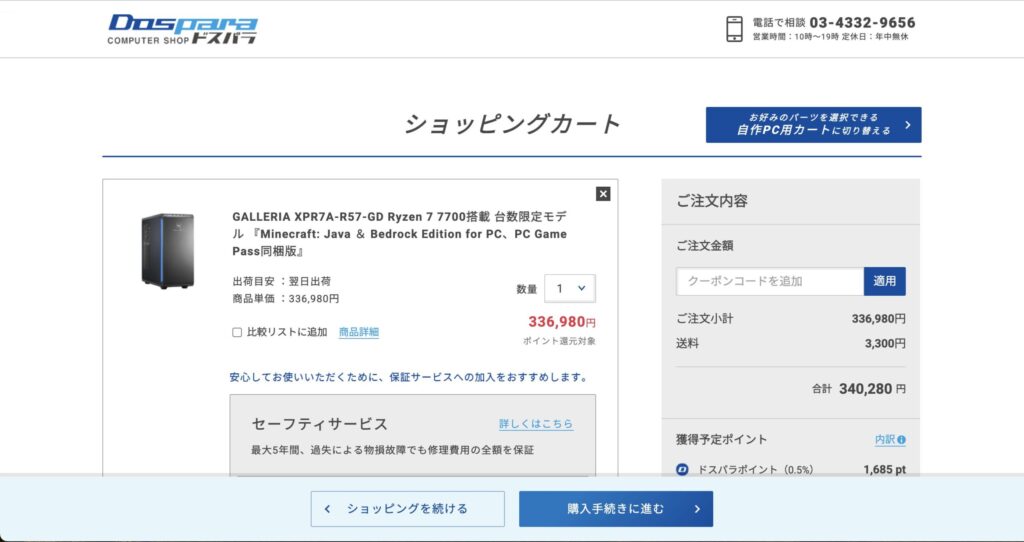Click 詳しくはこちら for セーフティサービス

[x=536, y=424]
